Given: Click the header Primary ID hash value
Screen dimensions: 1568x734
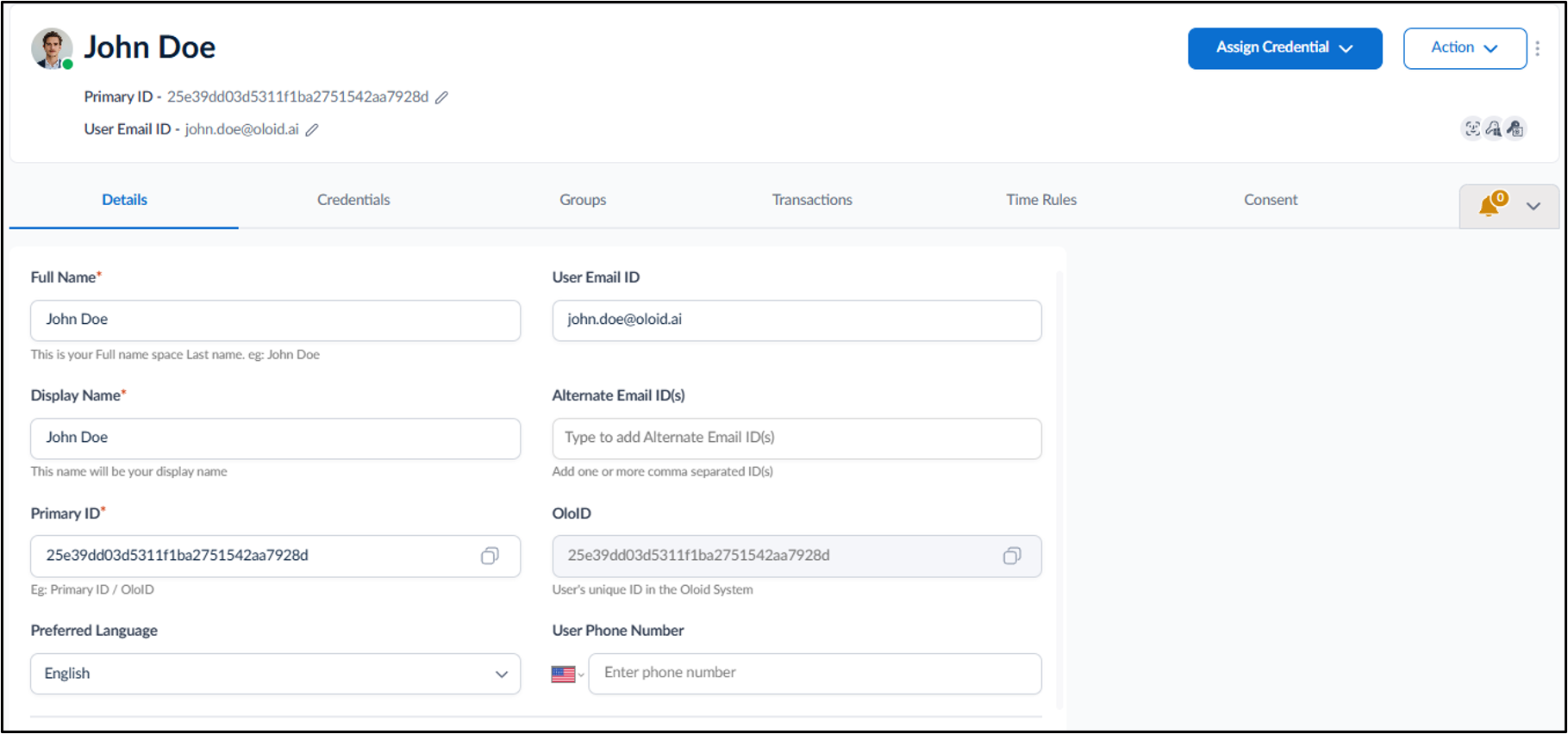Looking at the screenshot, I should tap(297, 96).
